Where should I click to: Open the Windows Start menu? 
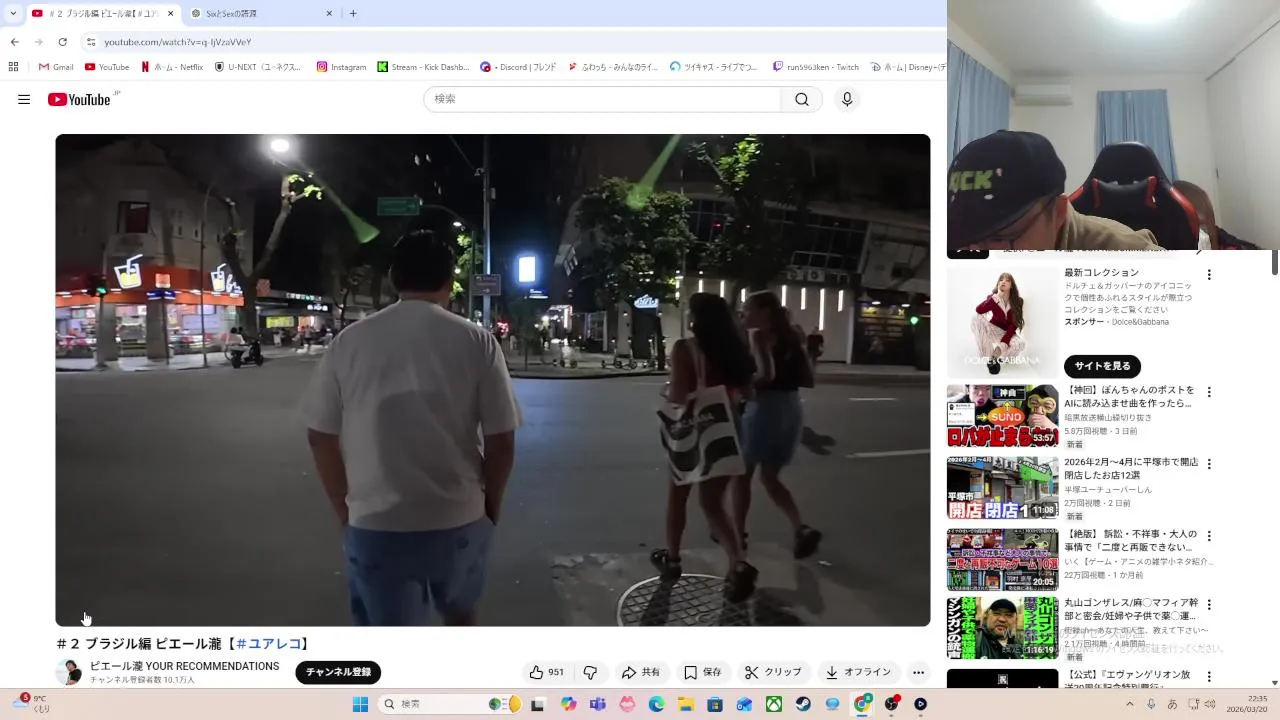pos(361,704)
